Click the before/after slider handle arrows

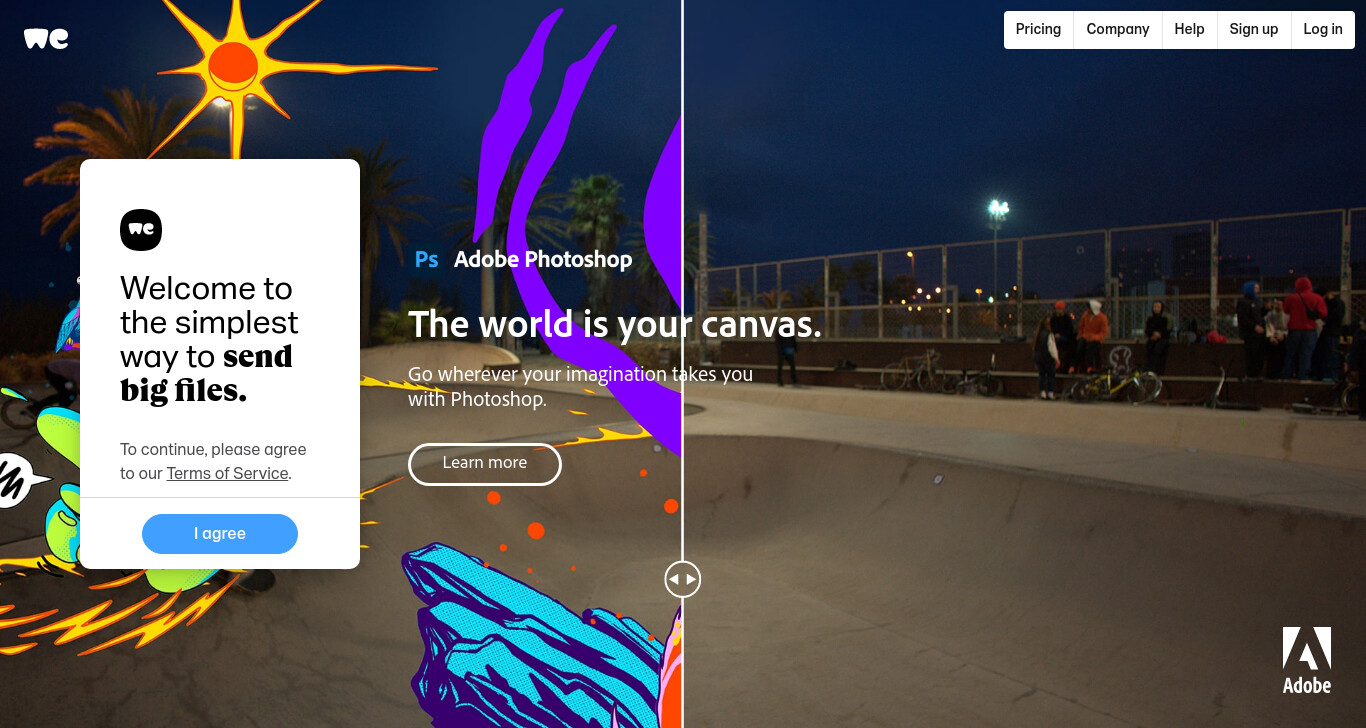pyautogui.click(x=683, y=579)
